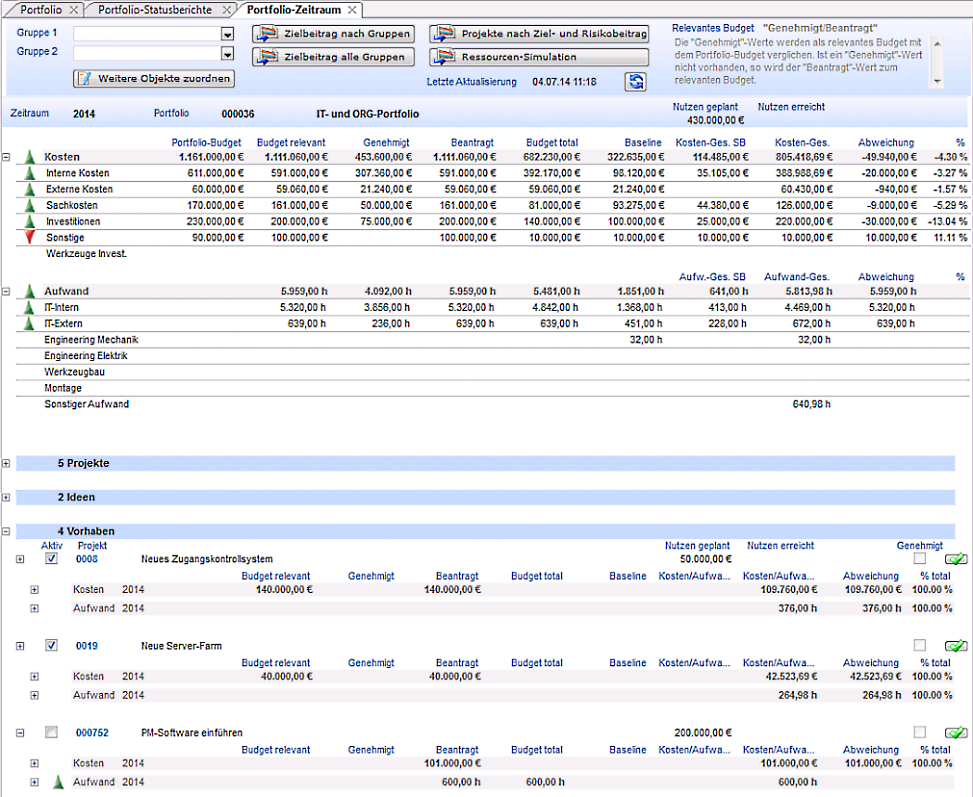Viewport: 973px width, 797px height.
Task: Close the Portfolio-Statusberichte tab
Action: point(226,9)
